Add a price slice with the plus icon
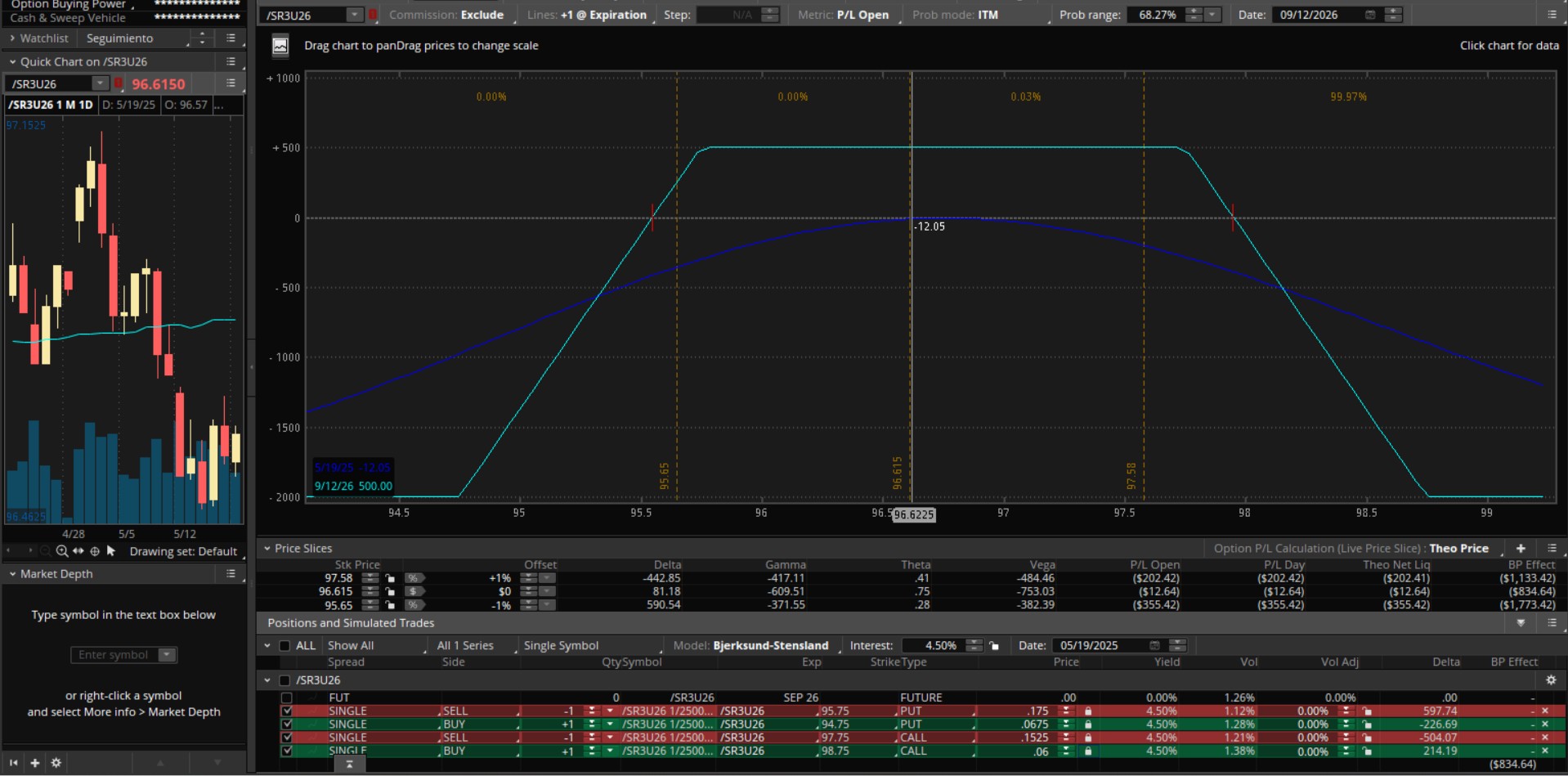This screenshot has height=776, width=1568. coord(1521,549)
